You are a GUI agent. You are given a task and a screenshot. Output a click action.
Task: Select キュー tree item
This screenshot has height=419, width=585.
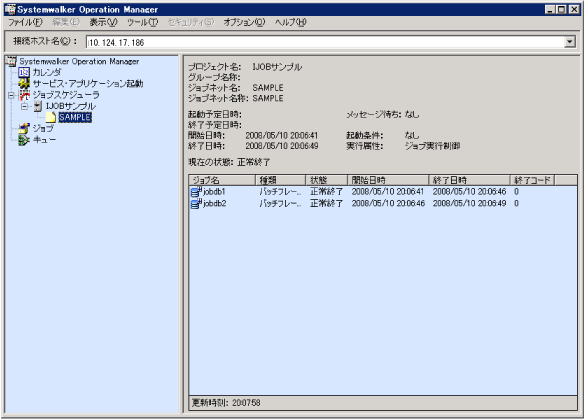pyautogui.click(x=44, y=140)
